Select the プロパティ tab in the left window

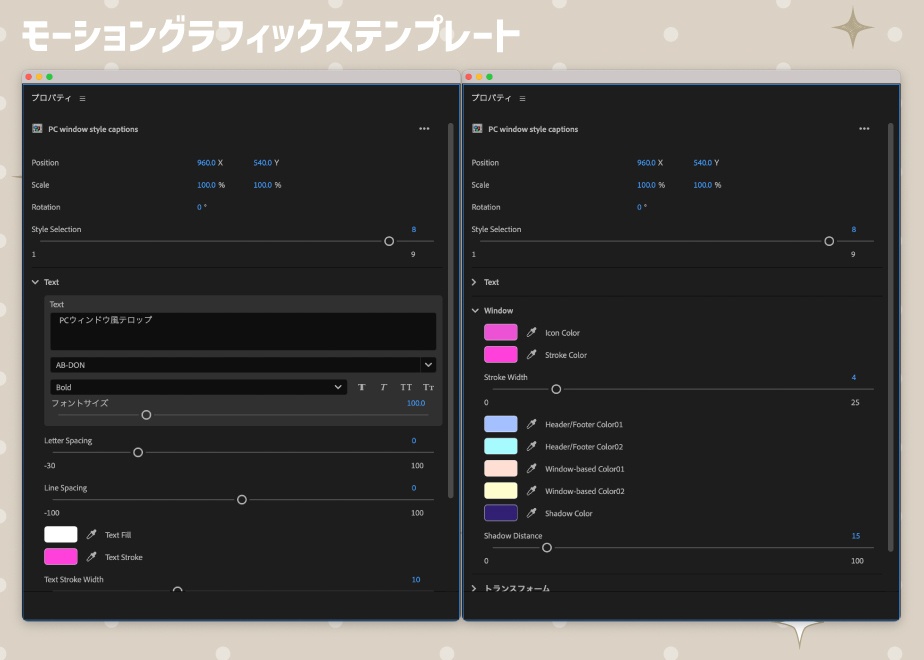click(51, 98)
